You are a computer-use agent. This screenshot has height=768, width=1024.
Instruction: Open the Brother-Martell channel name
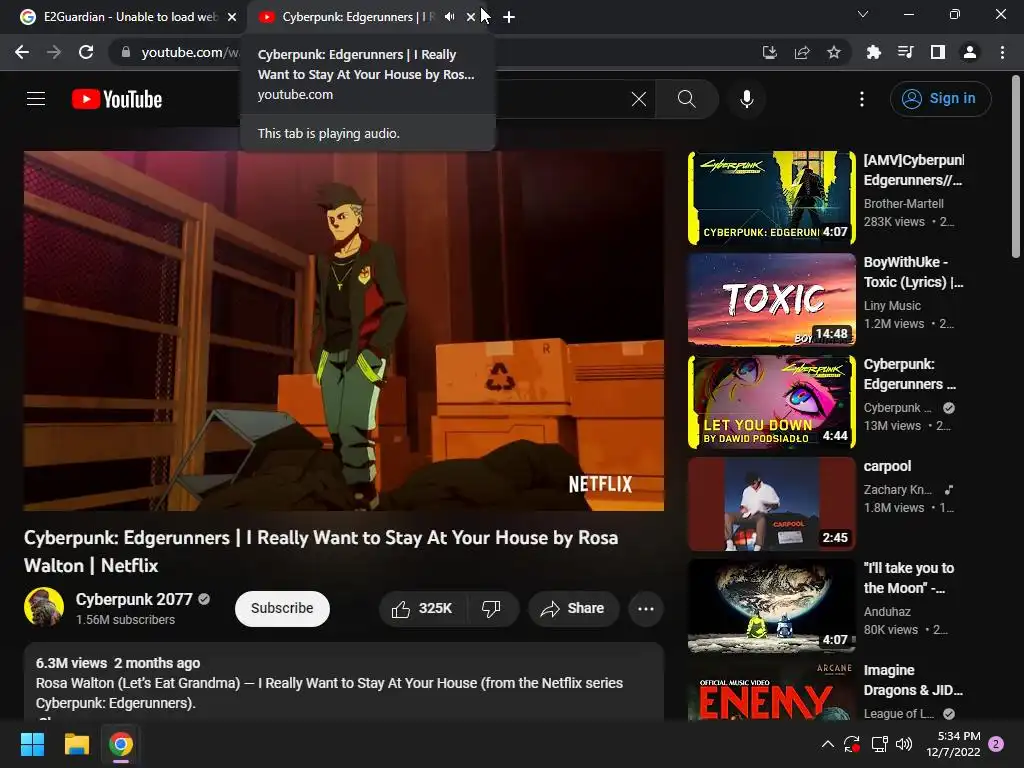[903, 204]
